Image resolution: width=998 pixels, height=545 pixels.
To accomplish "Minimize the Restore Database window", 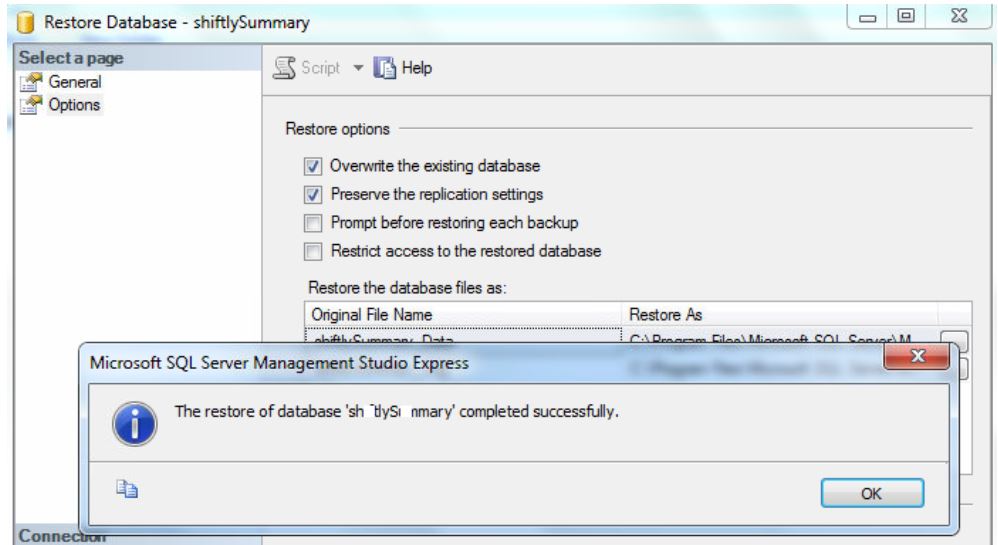I will click(x=868, y=17).
